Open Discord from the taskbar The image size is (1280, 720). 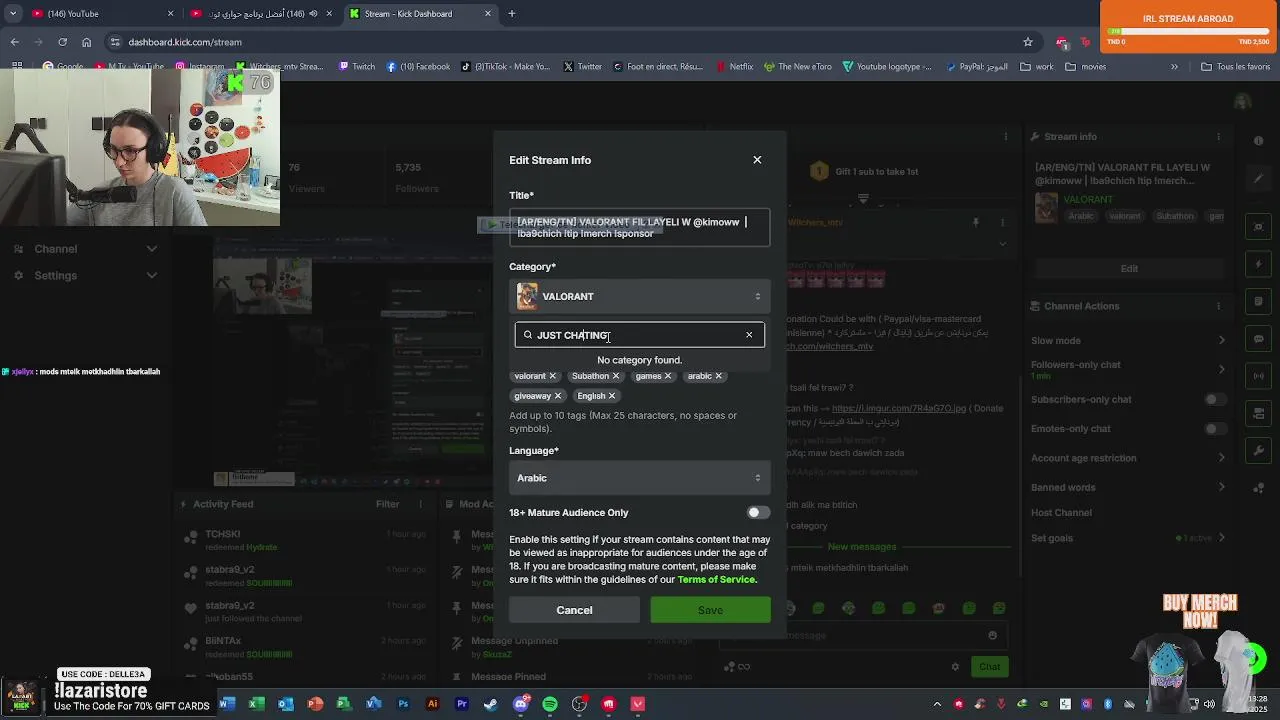(x=520, y=704)
